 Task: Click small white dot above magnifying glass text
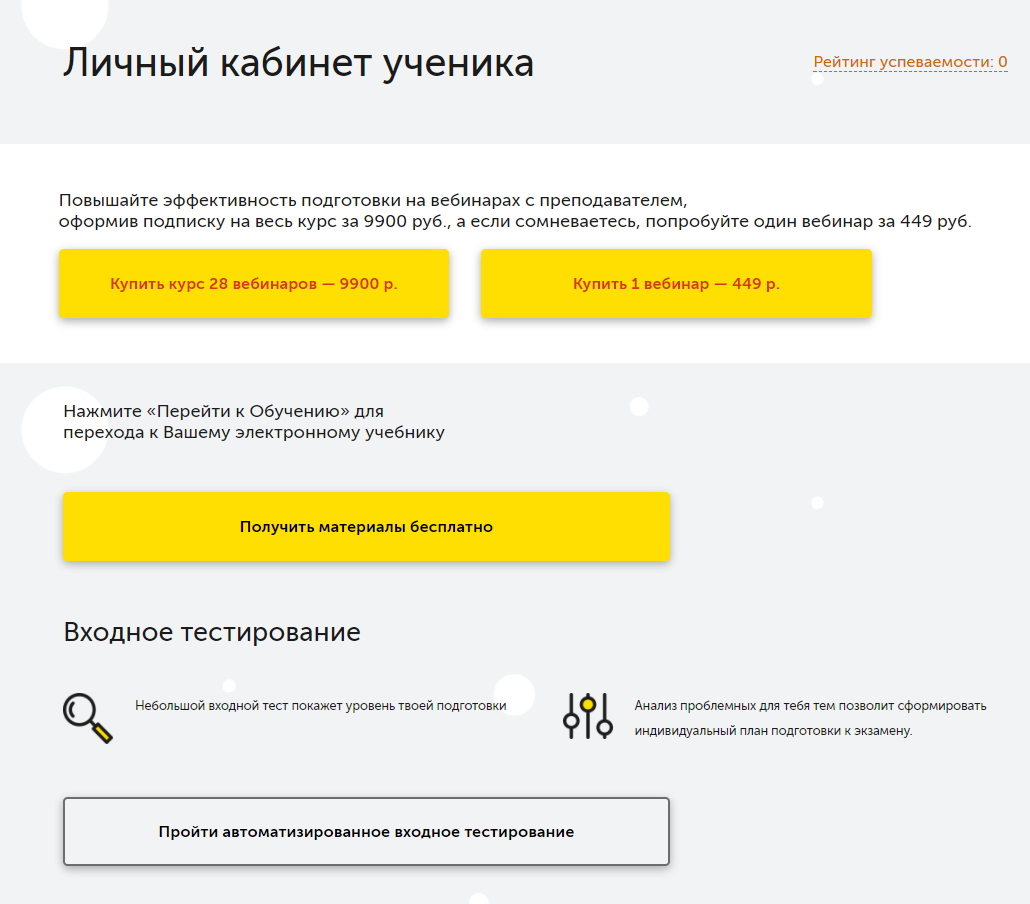point(229,685)
